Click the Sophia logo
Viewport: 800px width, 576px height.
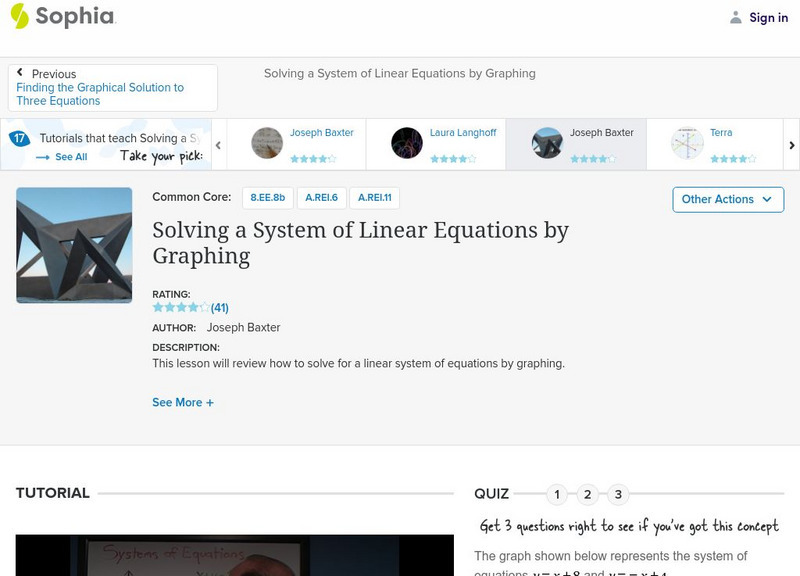click(x=63, y=16)
